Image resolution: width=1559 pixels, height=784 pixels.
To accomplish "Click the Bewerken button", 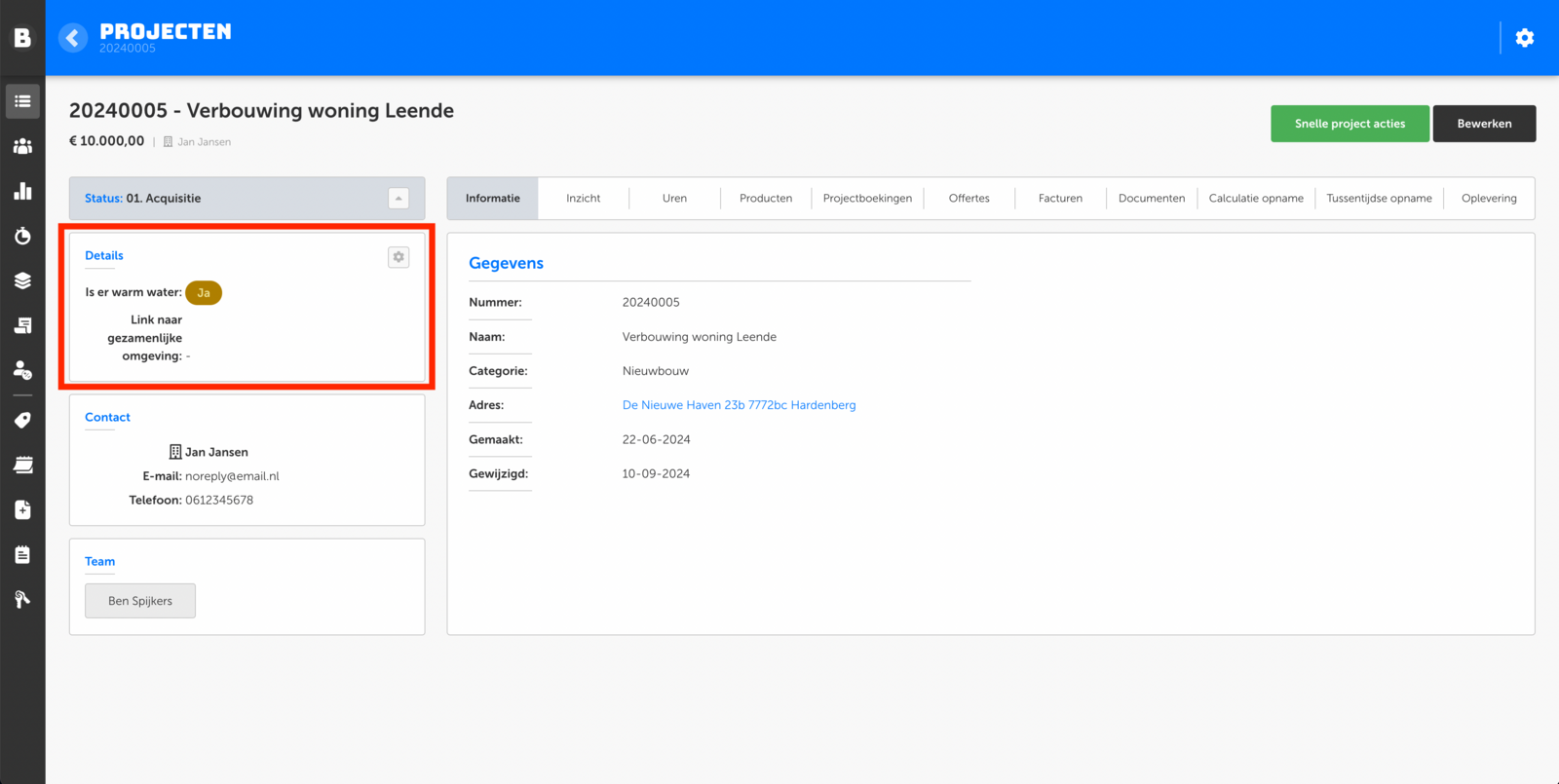I will pos(1484,124).
